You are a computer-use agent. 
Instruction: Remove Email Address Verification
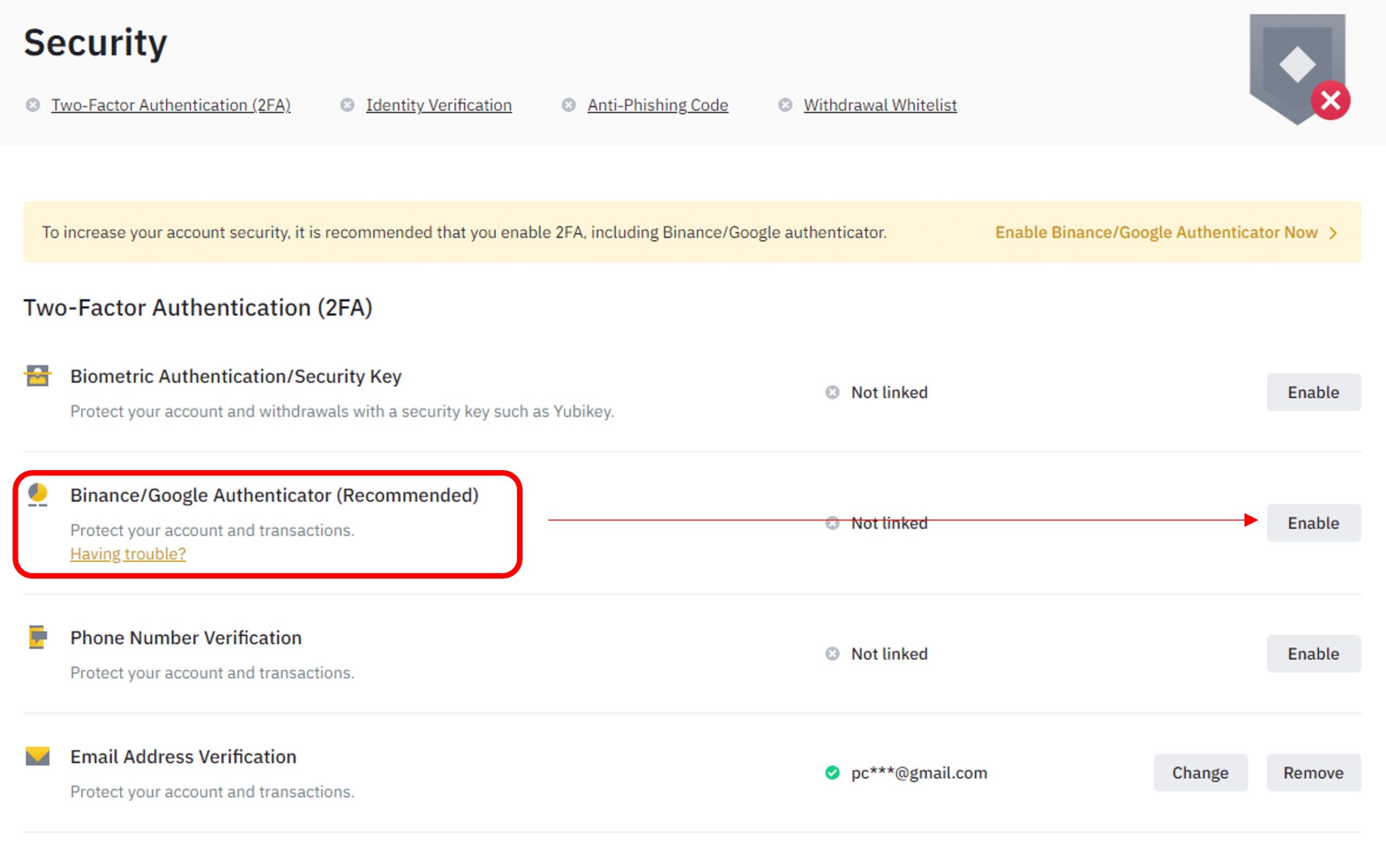pos(1313,773)
